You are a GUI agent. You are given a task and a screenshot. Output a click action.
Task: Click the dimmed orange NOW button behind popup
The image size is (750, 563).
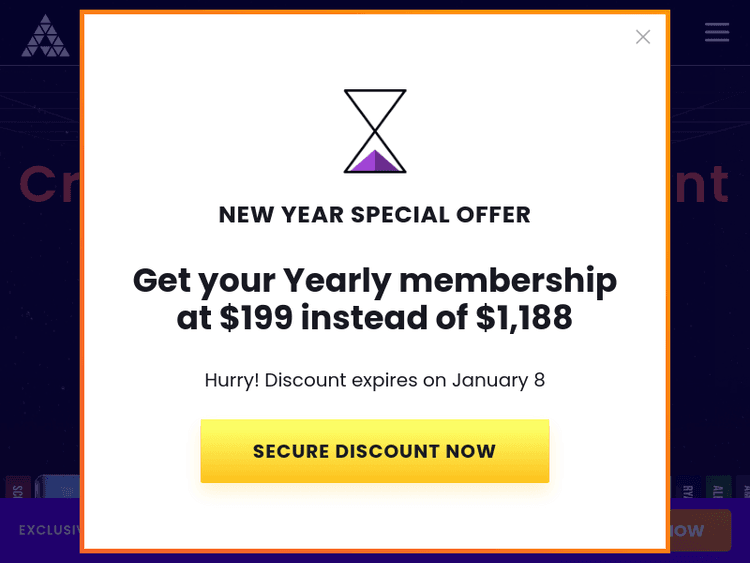click(702, 530)
